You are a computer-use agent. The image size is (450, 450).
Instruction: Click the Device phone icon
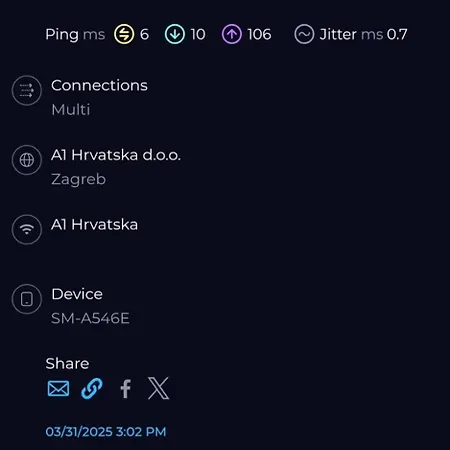(27, 299)
